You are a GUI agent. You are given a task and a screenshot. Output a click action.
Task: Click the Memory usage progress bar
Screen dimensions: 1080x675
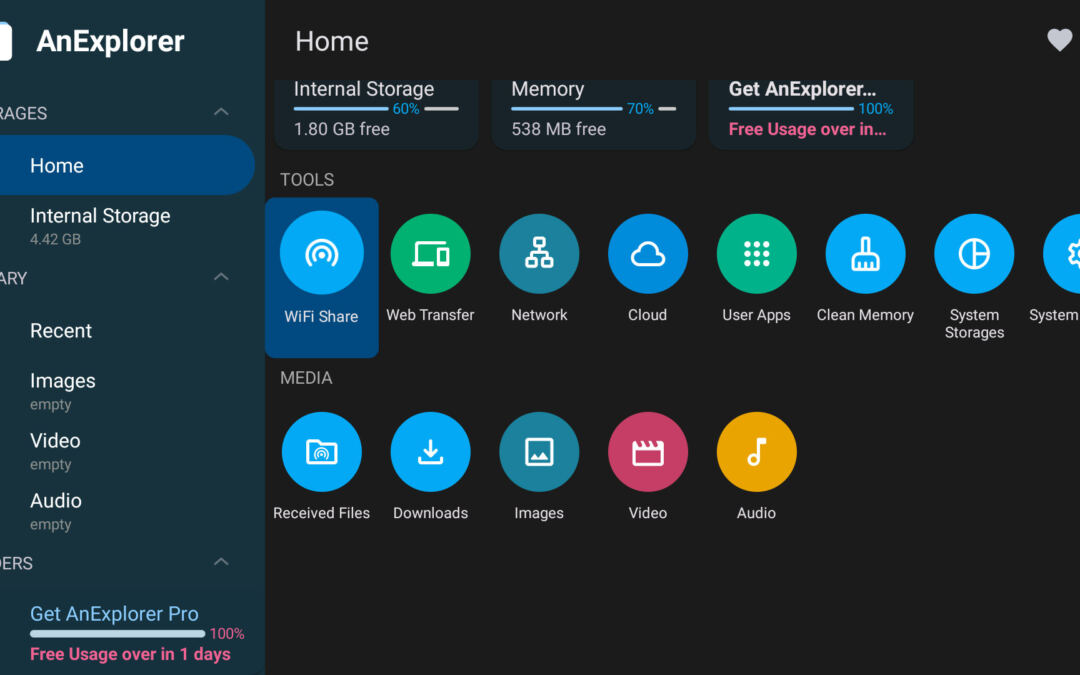[x=567, y=109]
